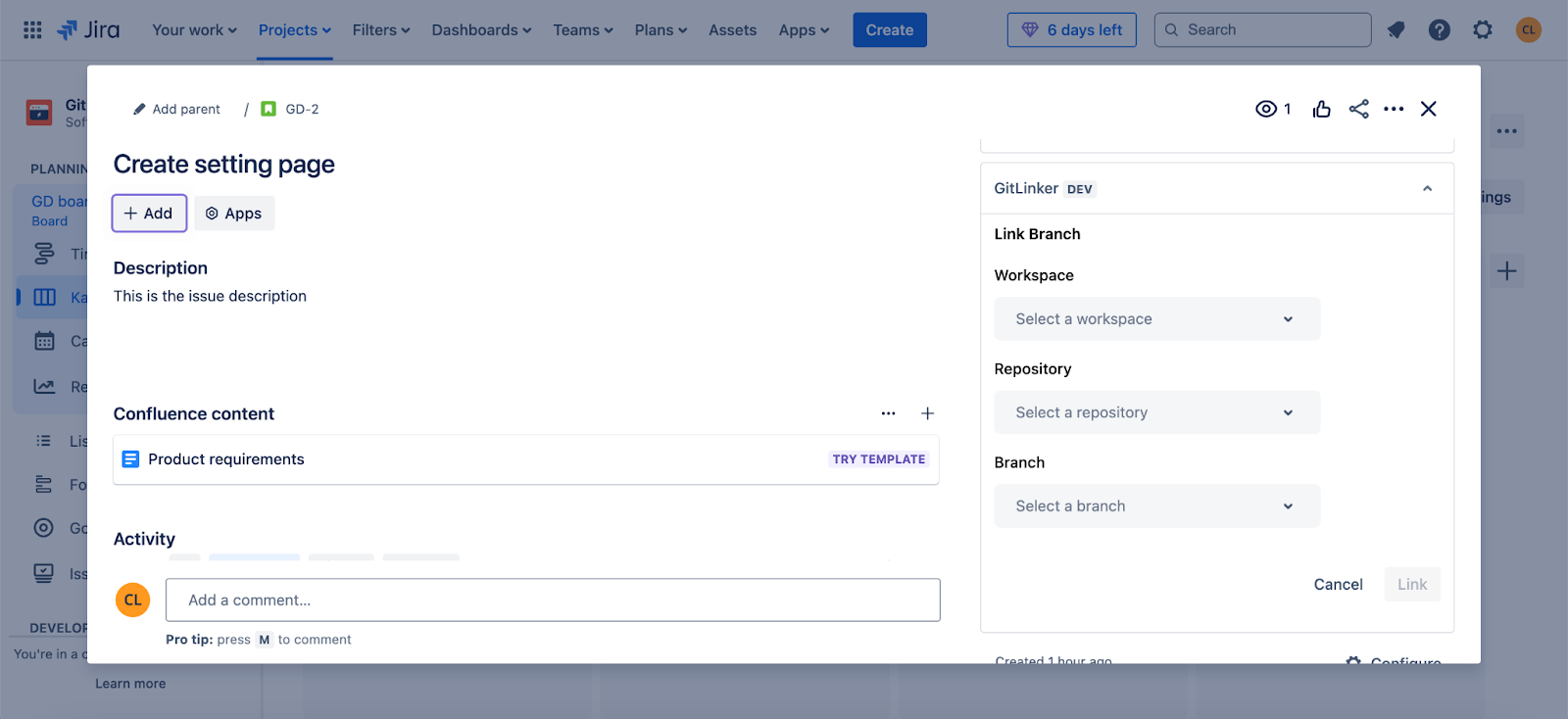Click the TRY TEMPLATE link
The image size is (1568, 719).
pos(878,459)
